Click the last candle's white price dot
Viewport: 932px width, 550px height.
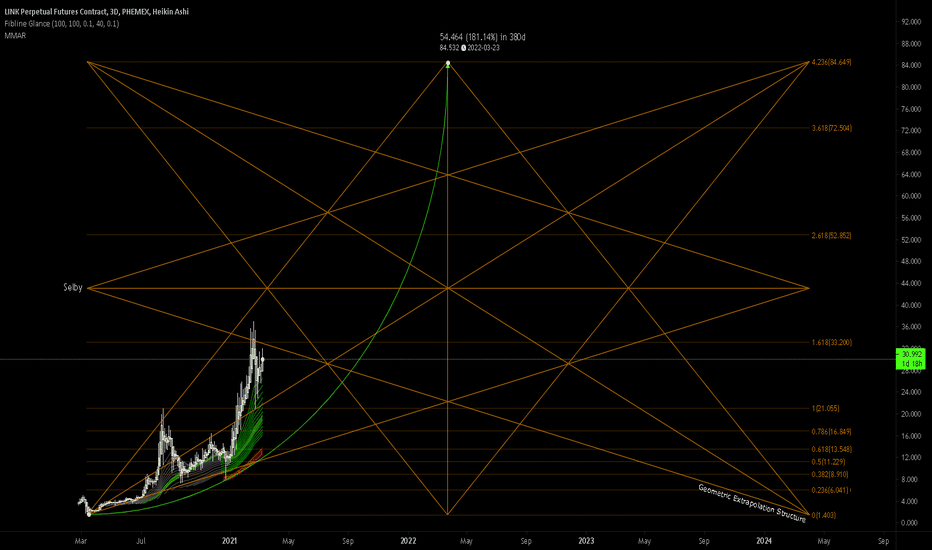[263, 359]
